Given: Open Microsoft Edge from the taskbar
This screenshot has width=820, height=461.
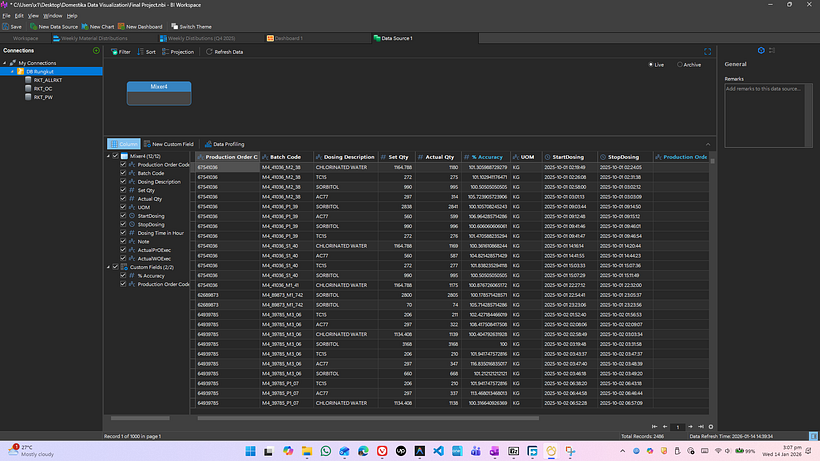Looking at the screenshot, I should click(x=363, y=451).
